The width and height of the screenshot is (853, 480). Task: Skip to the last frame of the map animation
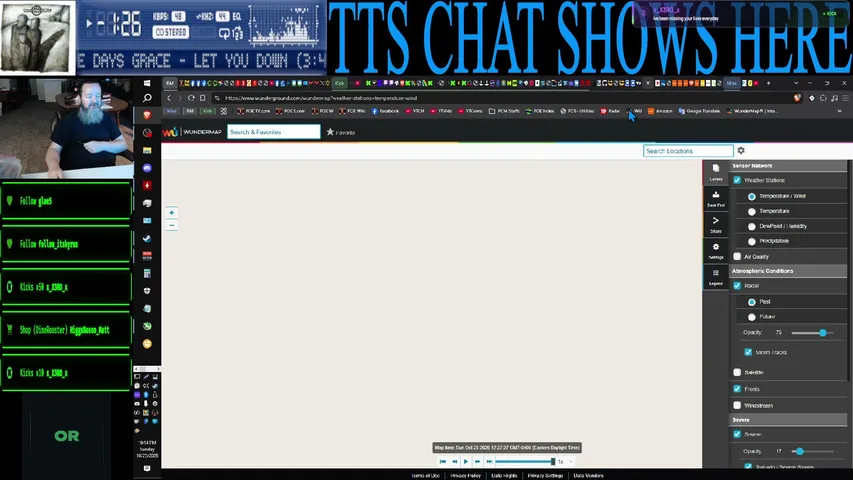(x=489, y=461)
